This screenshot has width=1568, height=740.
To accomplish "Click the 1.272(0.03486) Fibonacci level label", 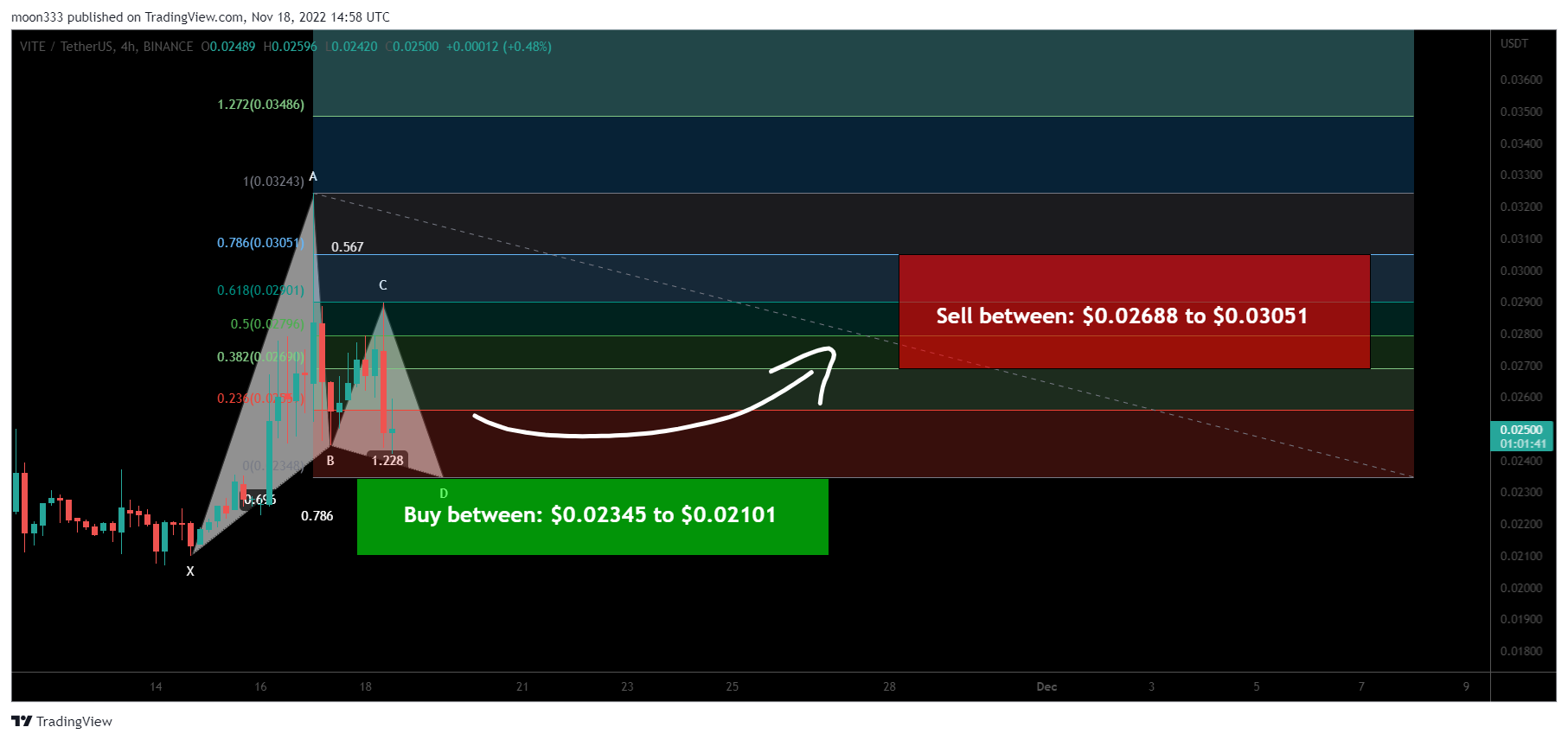I will pyautogui.click(x=260, y=105).
